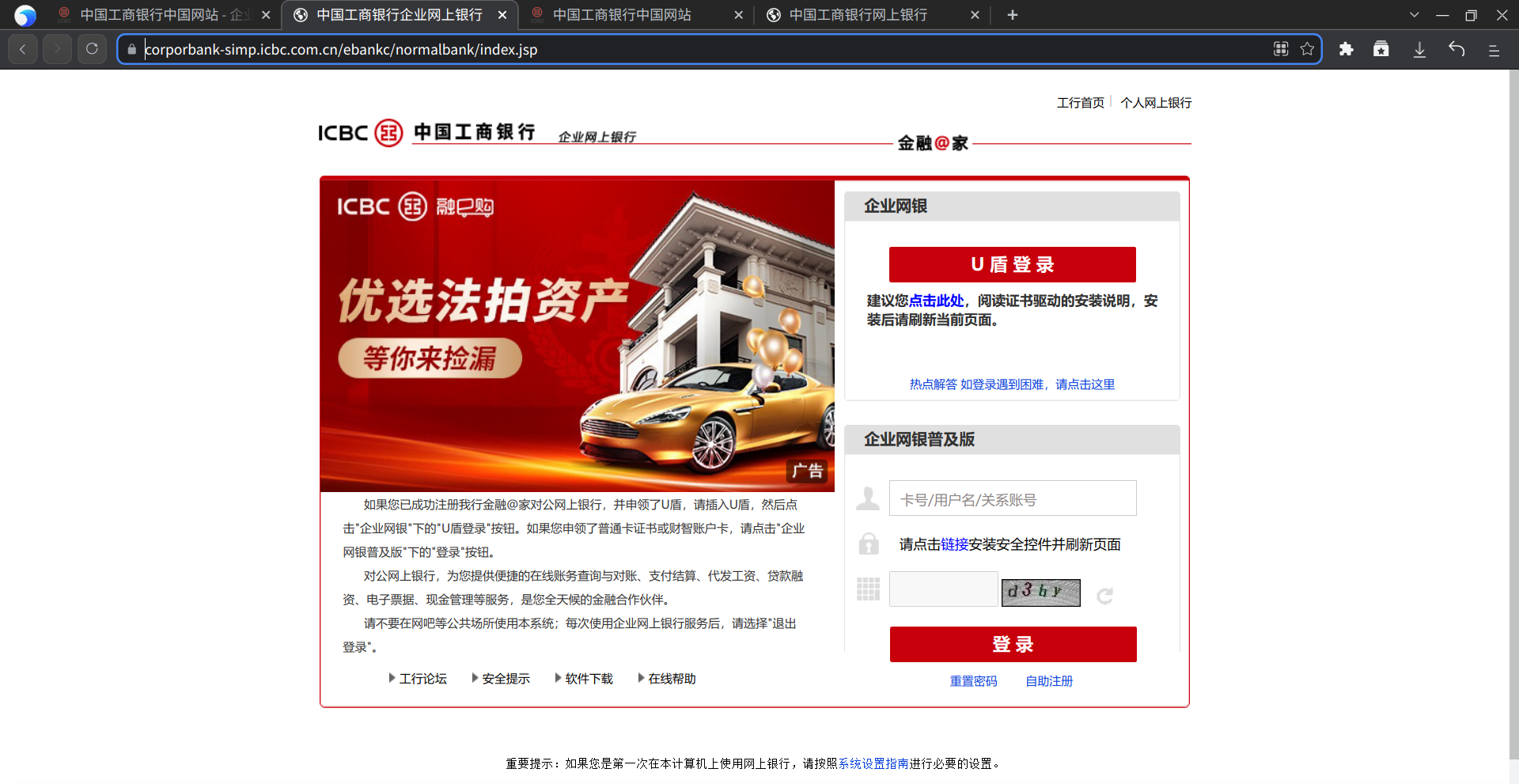Click the U盾登录 button
The width and height of the screenshot is (1519, 784).
click(x=1012, y=264)
